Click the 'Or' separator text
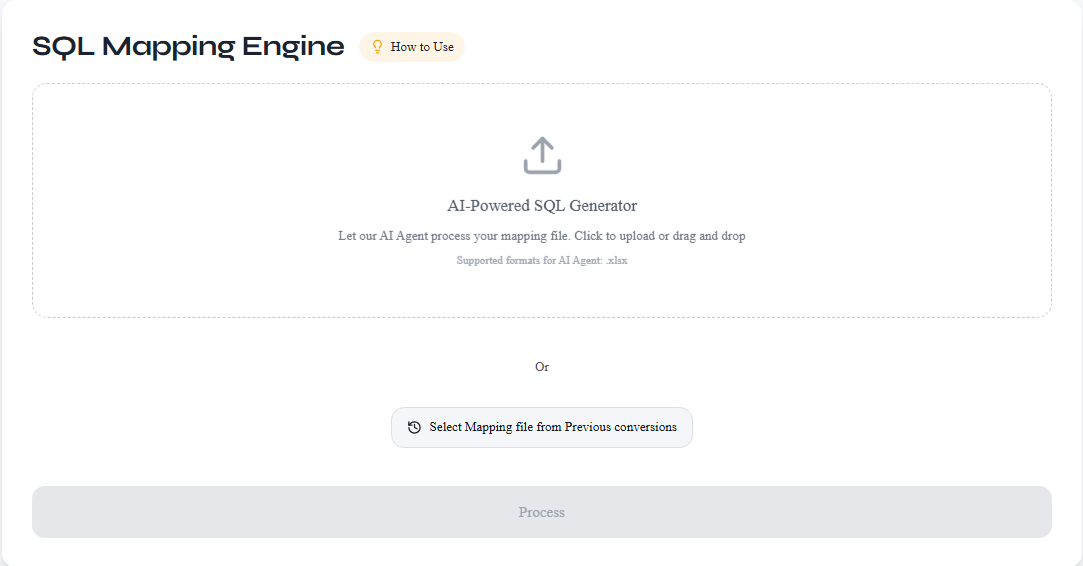This screenshot has width=1083, height=566. click(541, 367)
